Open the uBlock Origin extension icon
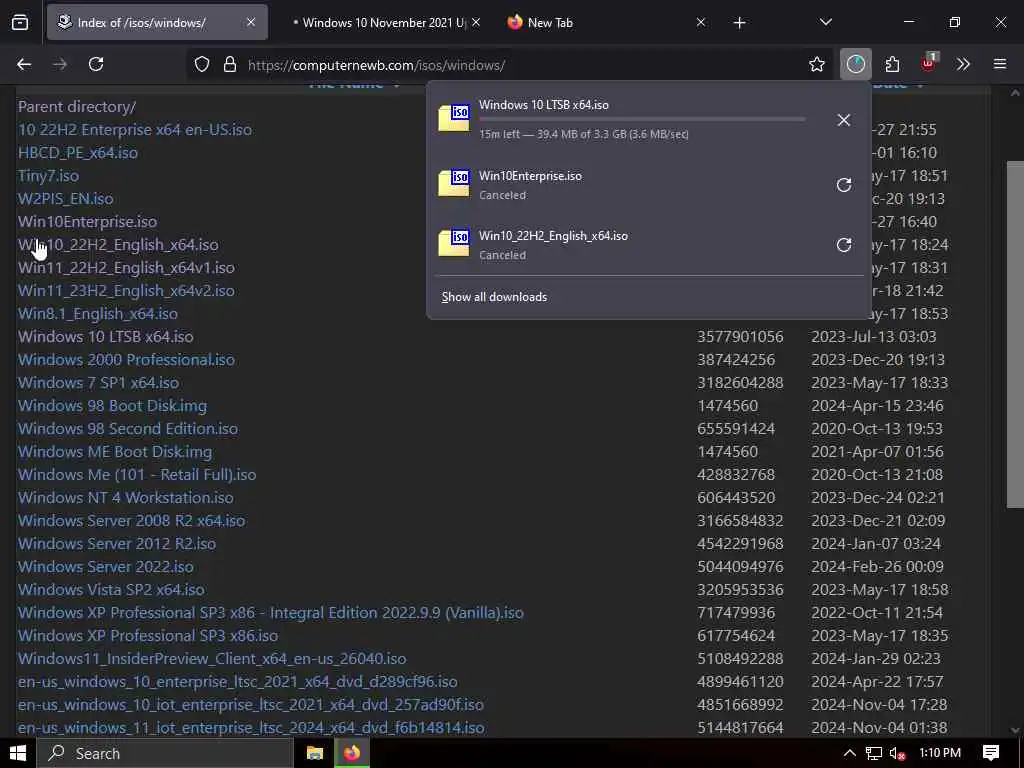 [x=928, y=63]
